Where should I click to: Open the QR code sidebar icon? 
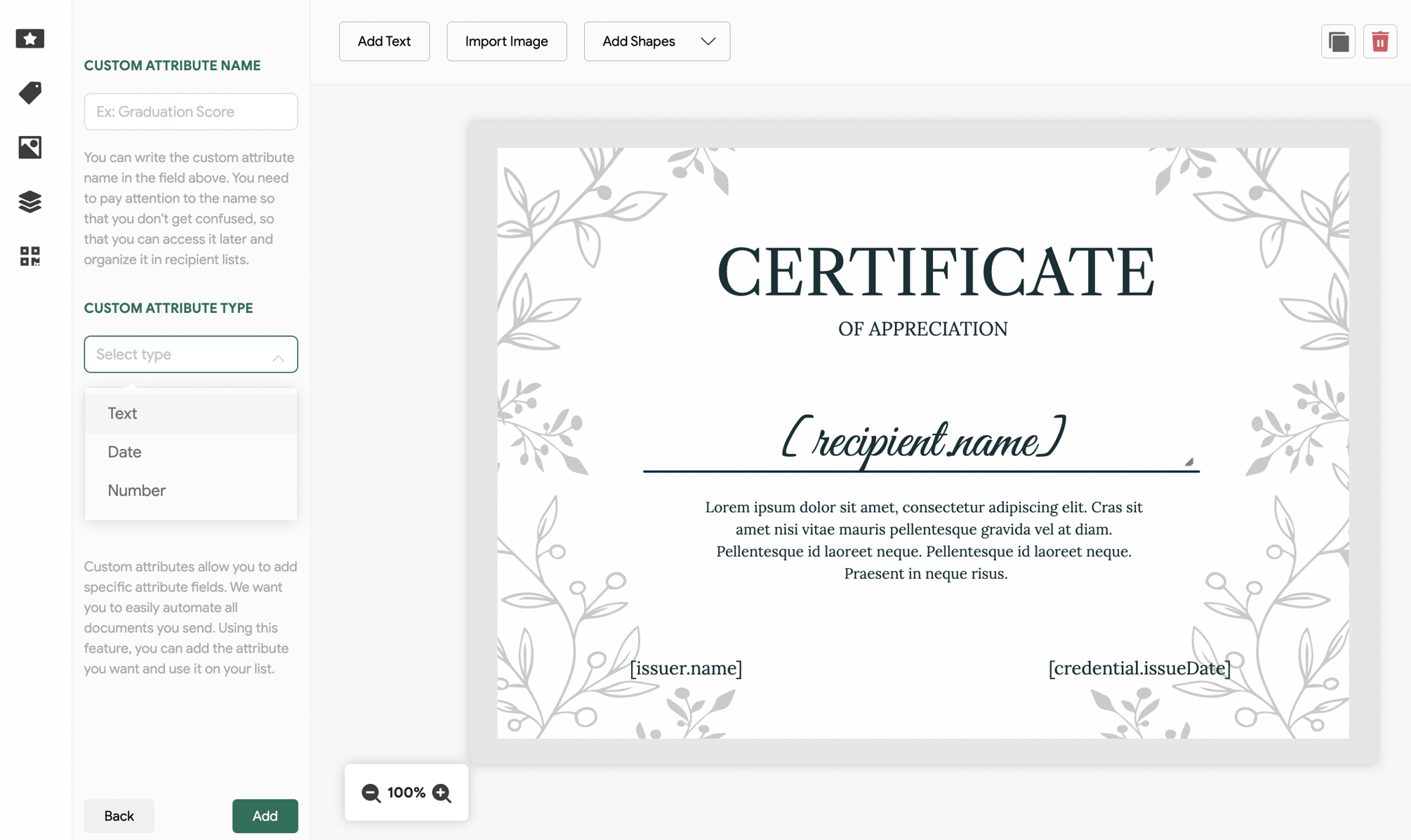point(29,256)
